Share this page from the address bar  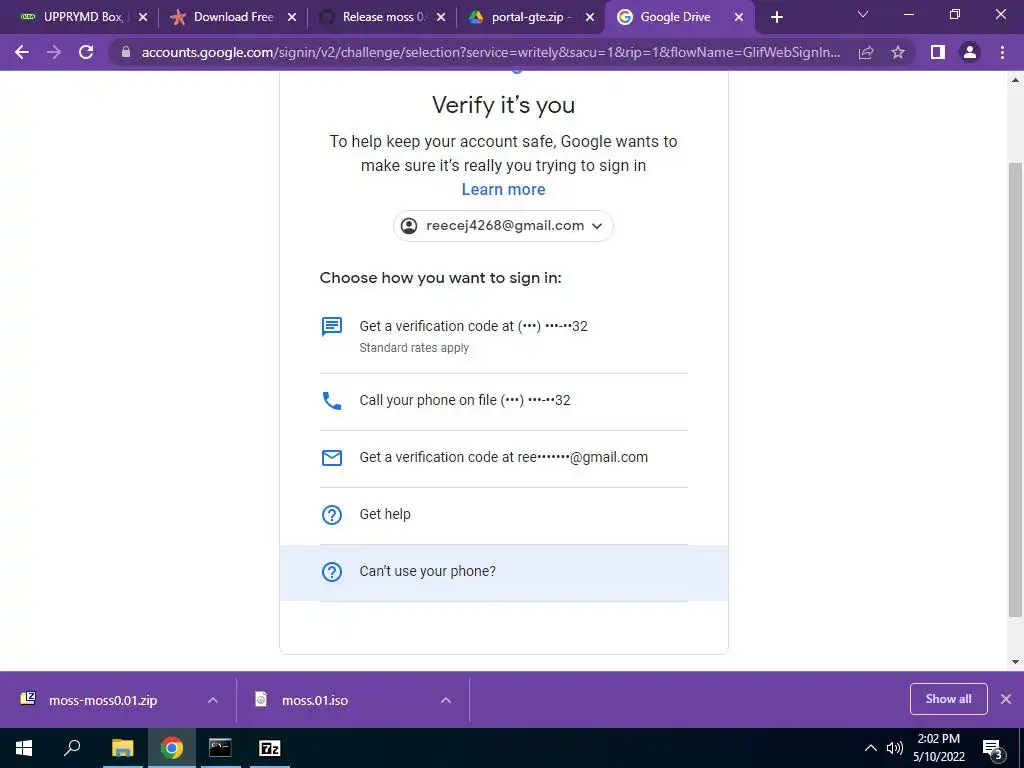coord(866,52)
